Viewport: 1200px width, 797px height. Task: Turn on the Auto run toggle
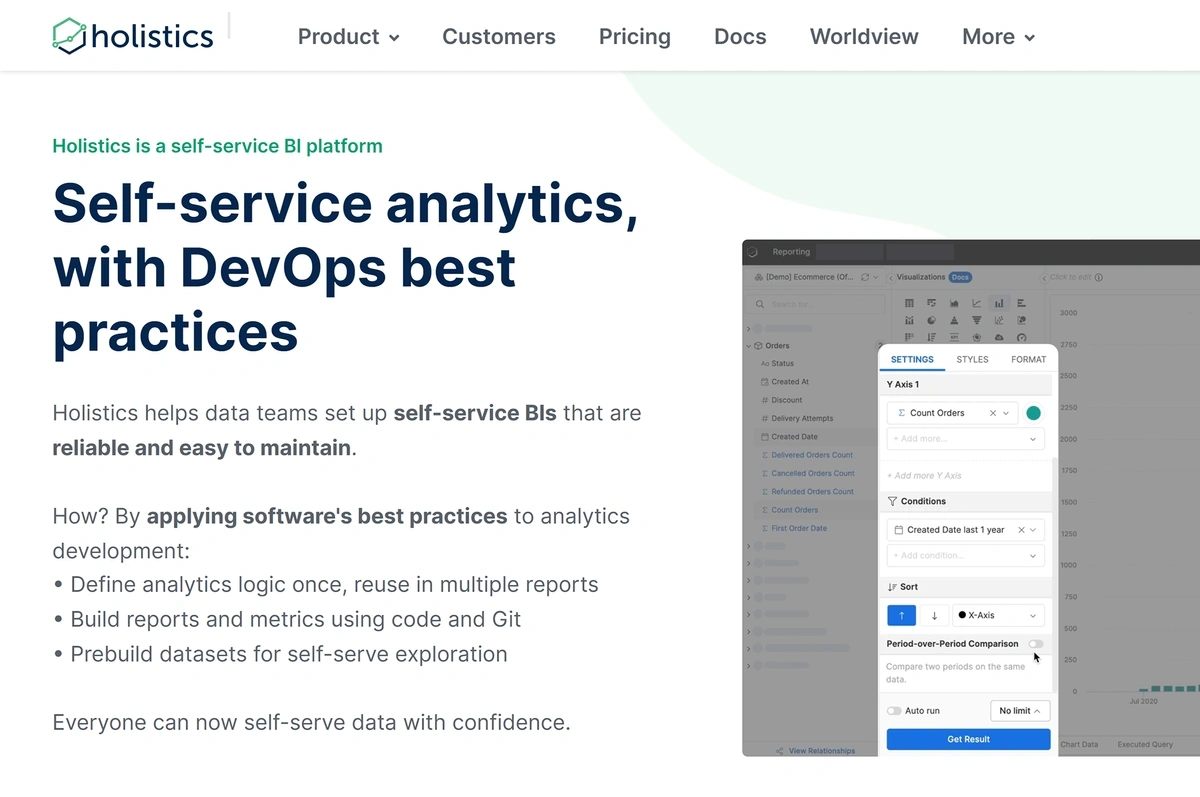click(894, 711)
